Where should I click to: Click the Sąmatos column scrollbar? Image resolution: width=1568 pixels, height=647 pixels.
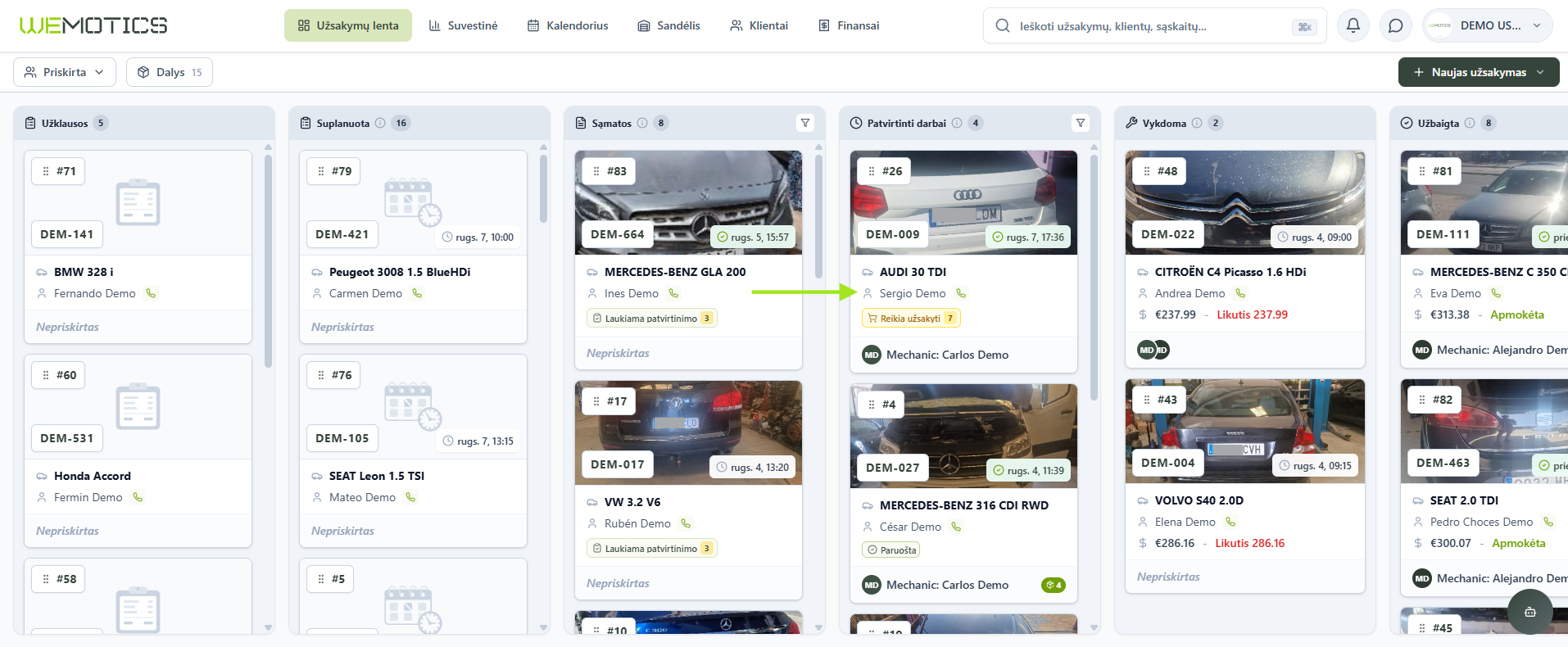(818, 217)
